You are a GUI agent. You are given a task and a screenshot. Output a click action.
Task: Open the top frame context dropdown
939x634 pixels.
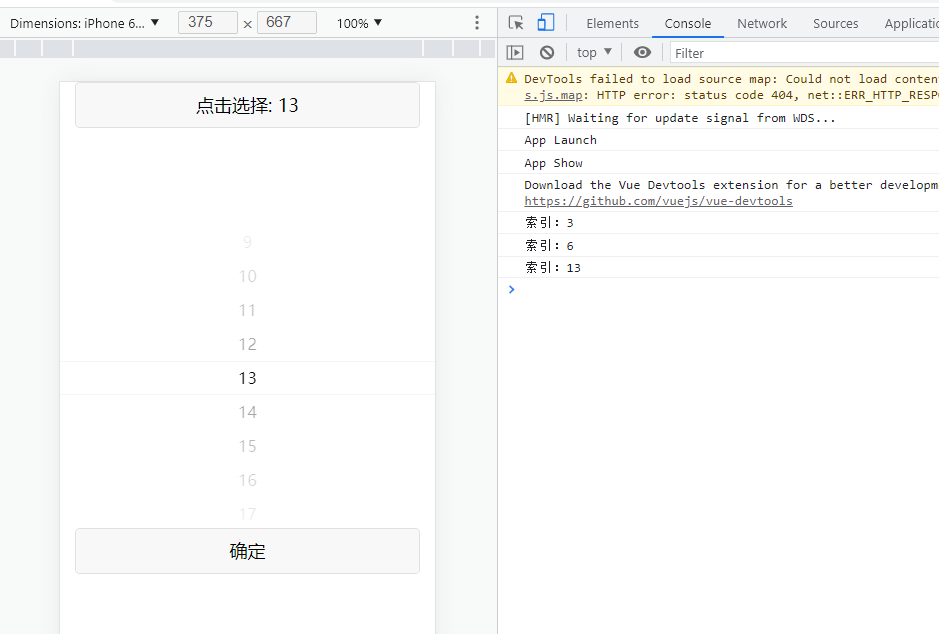(x=593, y=52)
